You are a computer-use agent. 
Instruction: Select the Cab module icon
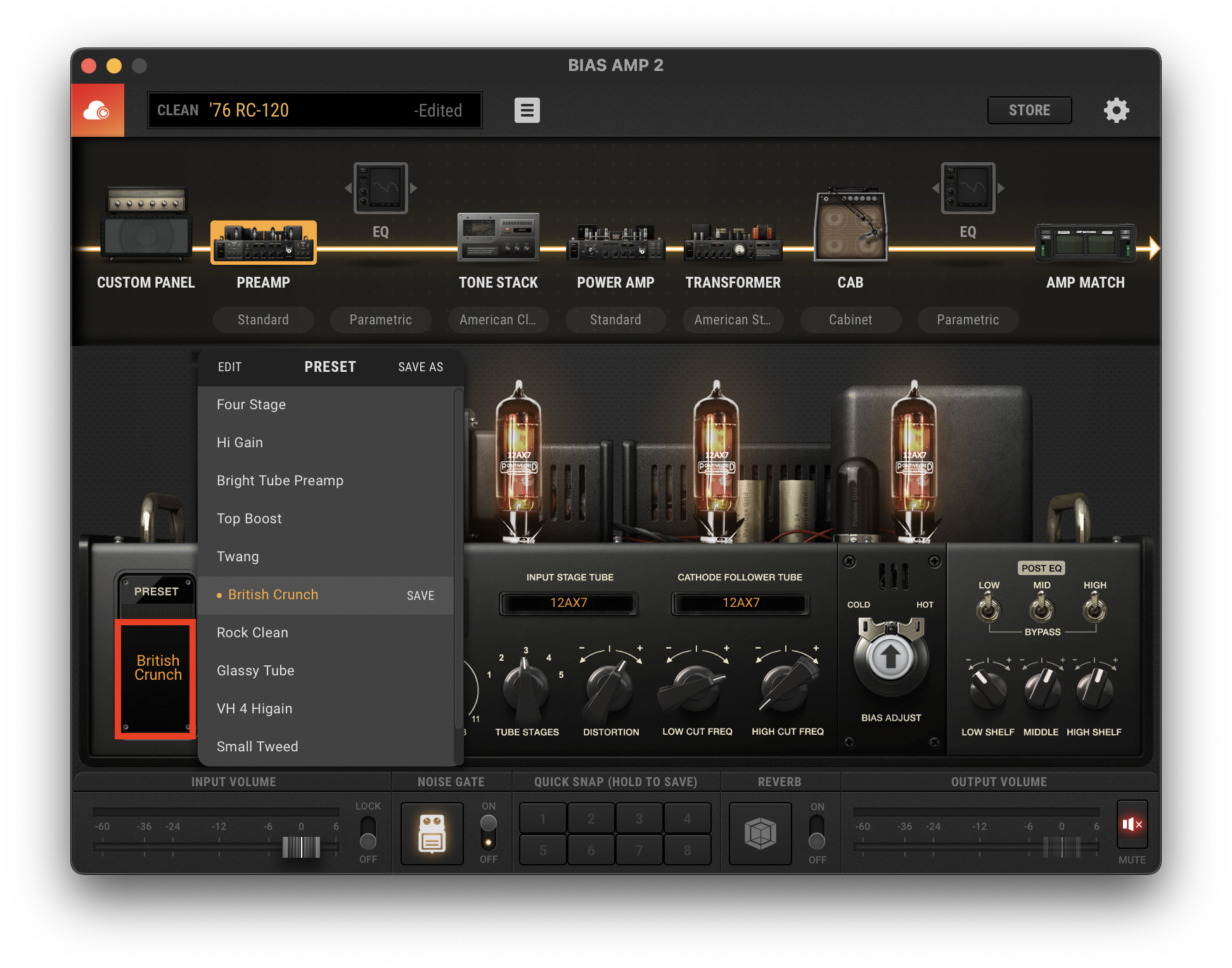pyautogui.click(x=850, y=226)
